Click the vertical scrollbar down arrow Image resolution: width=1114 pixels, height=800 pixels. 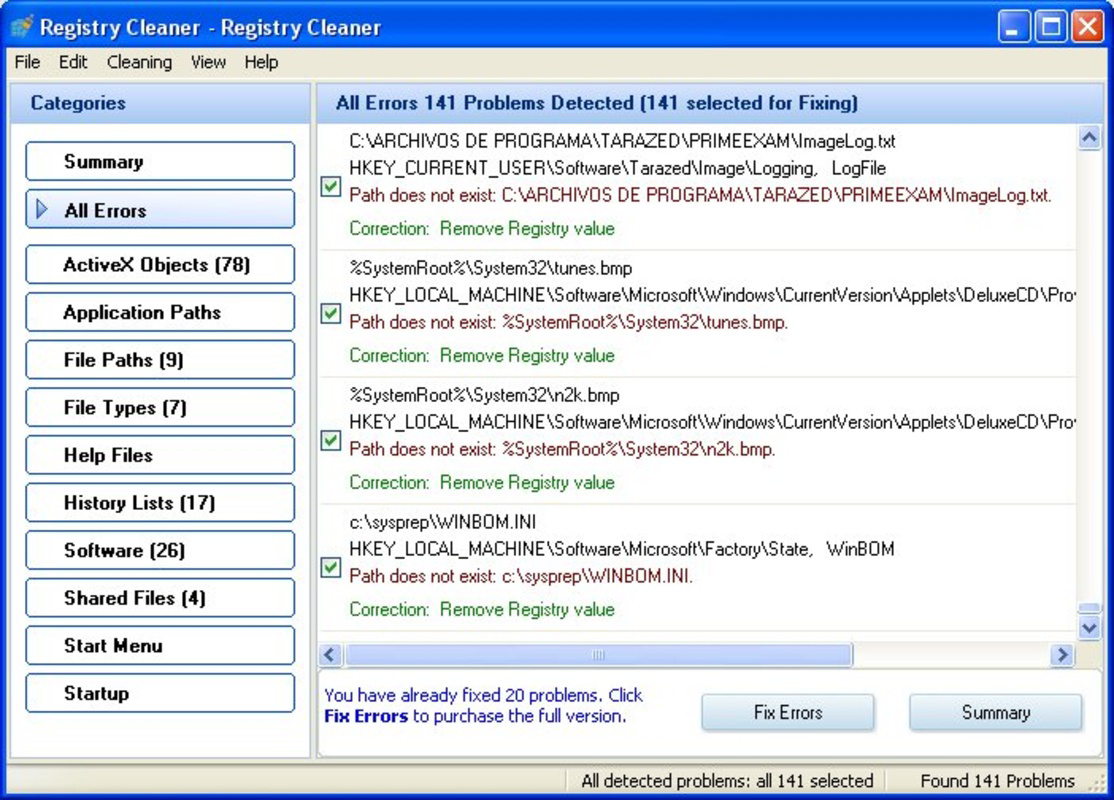click(1089, 627)
